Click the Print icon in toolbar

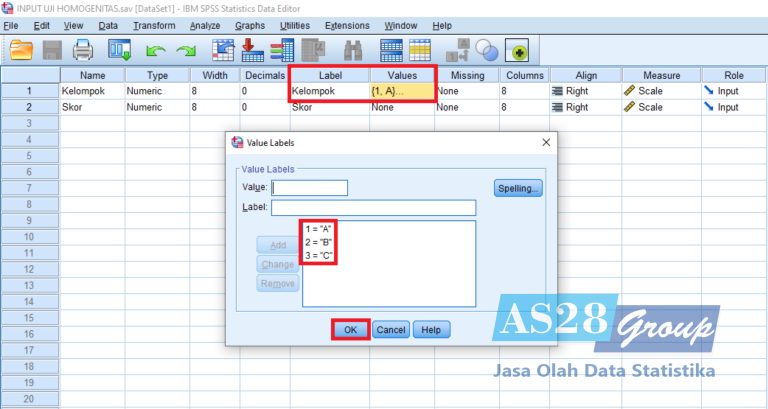click(82, 49)
